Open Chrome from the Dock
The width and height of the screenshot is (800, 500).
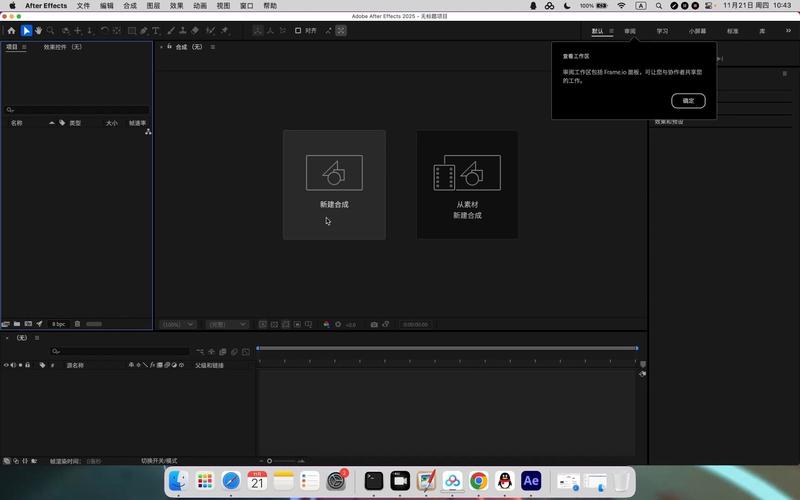click(479, 481)
